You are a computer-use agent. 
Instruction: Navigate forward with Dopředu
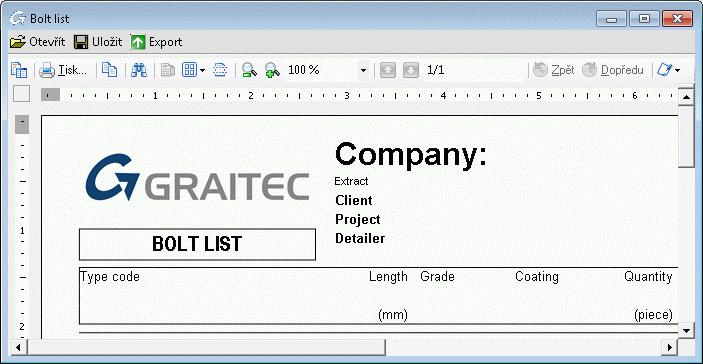pos(613,70)
